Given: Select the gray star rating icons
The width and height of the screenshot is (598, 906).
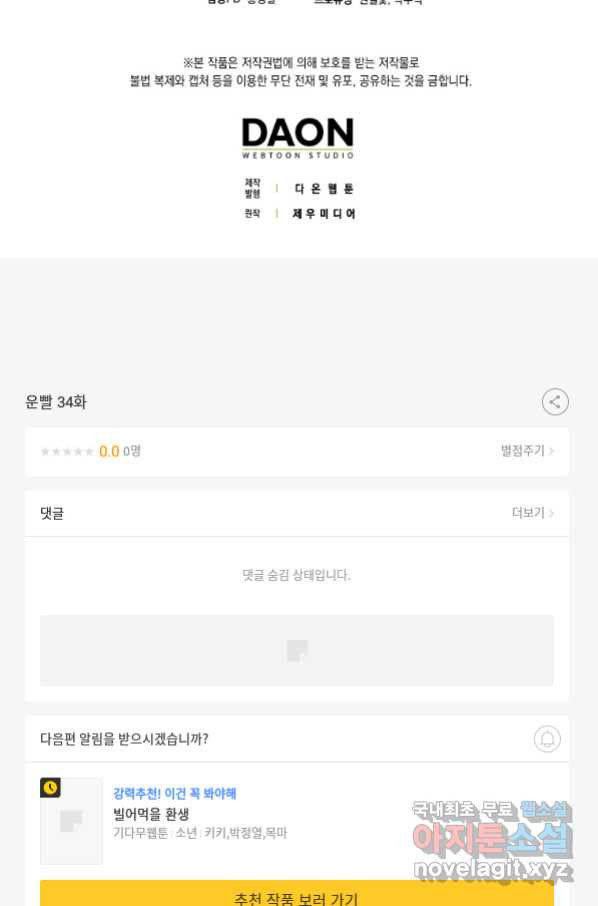Looking at the screenshot, I should (x=67, y=451).
